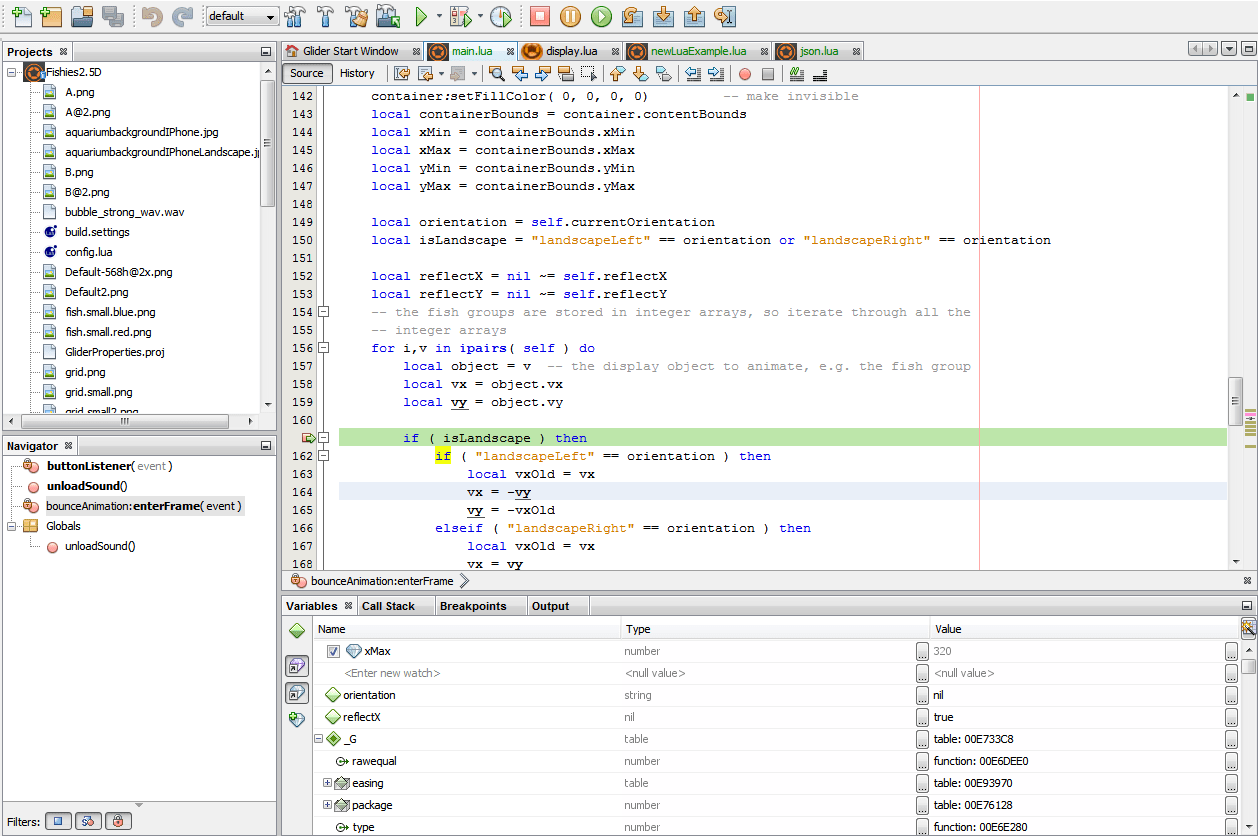Toggle the first Navigator filter button

[x=58, y=821]
